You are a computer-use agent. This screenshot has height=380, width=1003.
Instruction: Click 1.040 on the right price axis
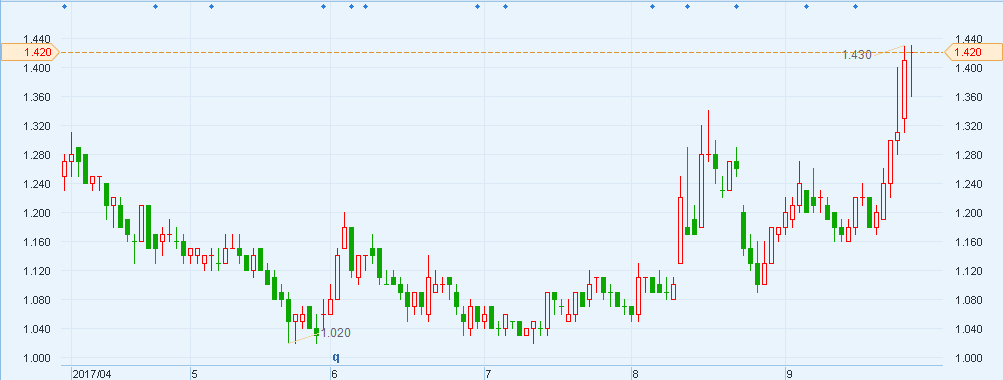(967, 329)
